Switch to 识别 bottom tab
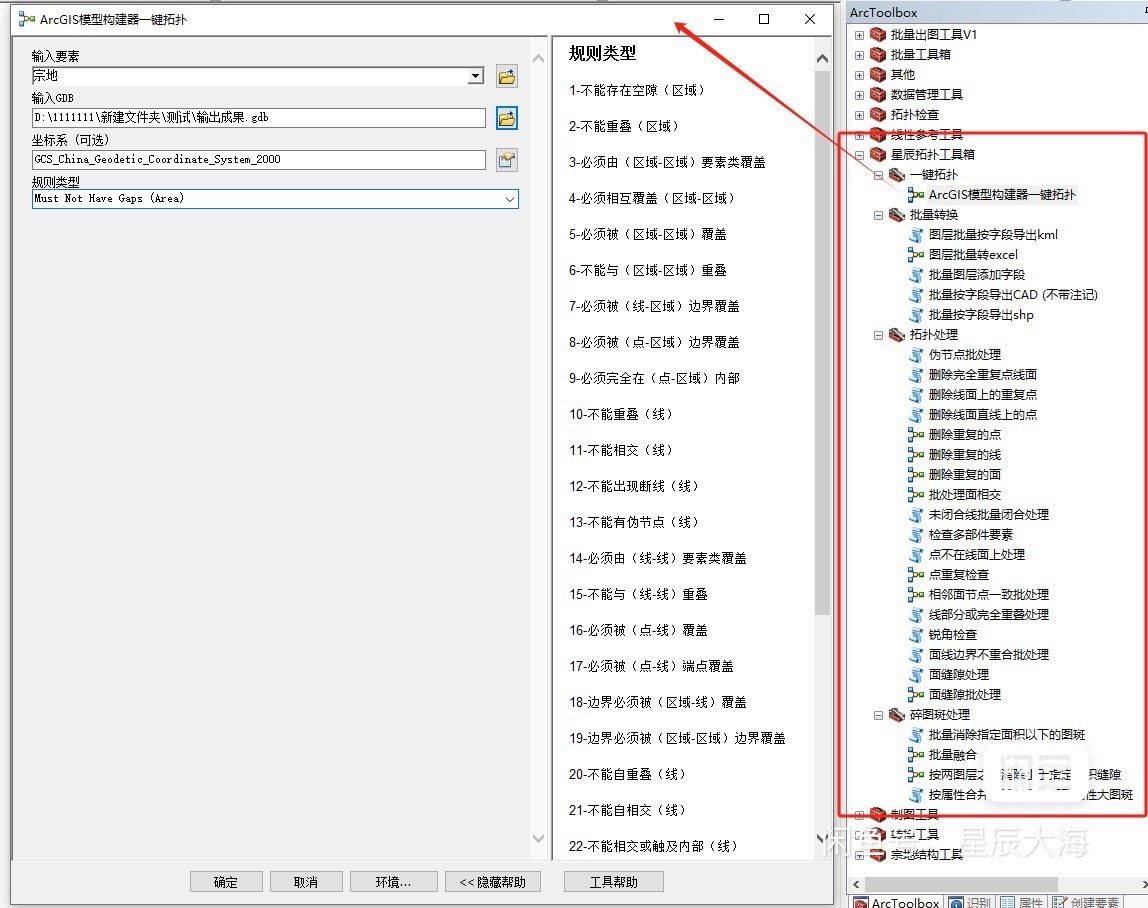Image resolution: width=1148 pixels, height=908 pixels. (x=969, y=902)
